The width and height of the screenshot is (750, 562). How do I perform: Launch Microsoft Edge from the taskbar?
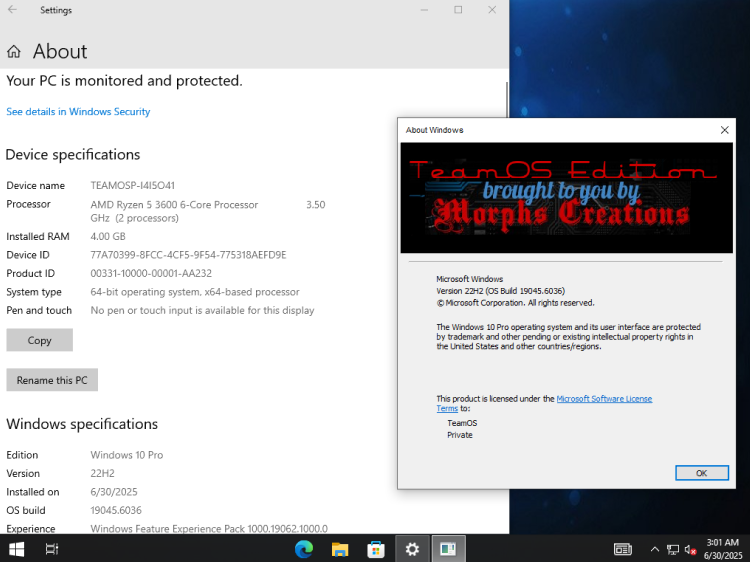coord(304,549)
